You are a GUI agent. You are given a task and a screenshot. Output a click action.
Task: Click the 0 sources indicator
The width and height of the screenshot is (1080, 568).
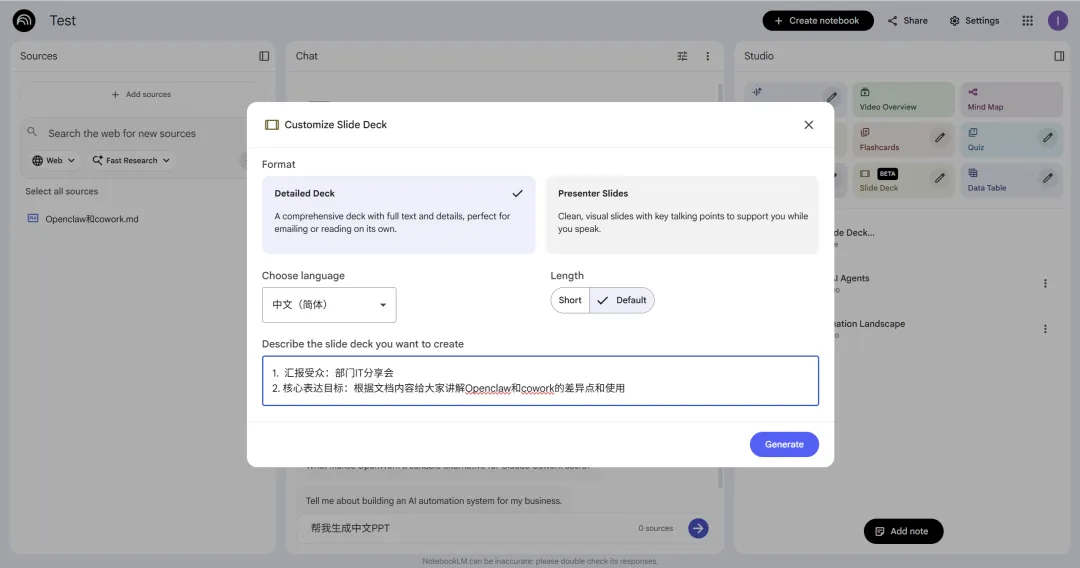655,528
